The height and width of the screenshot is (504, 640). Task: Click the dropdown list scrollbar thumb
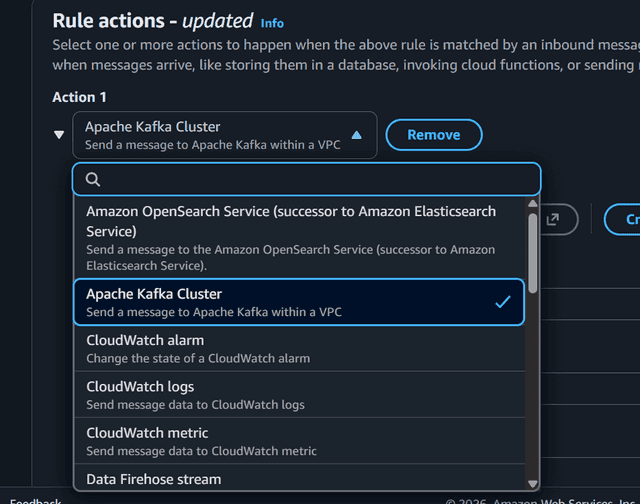533,253
